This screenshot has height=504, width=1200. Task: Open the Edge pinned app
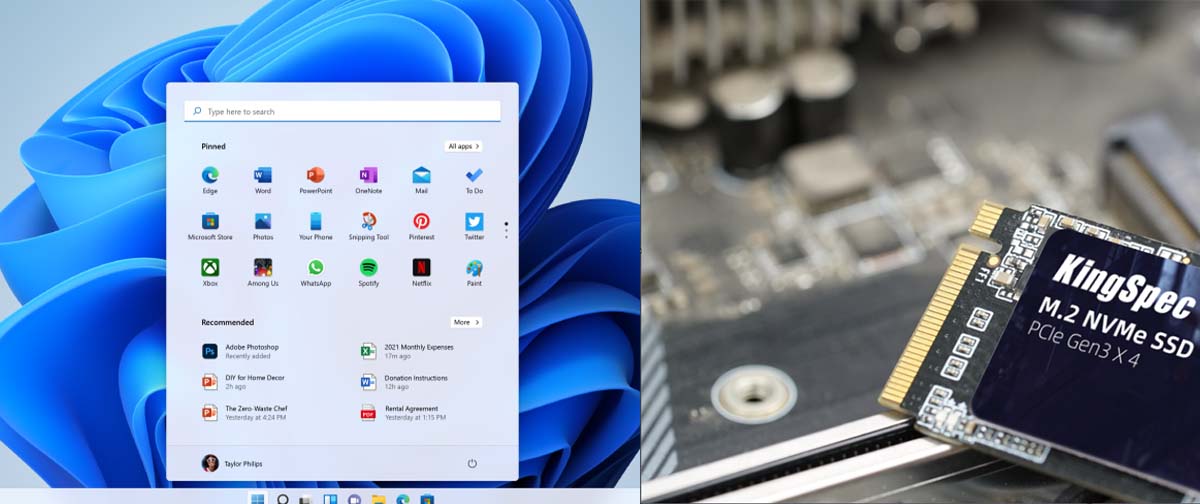[x=210, y=180]
